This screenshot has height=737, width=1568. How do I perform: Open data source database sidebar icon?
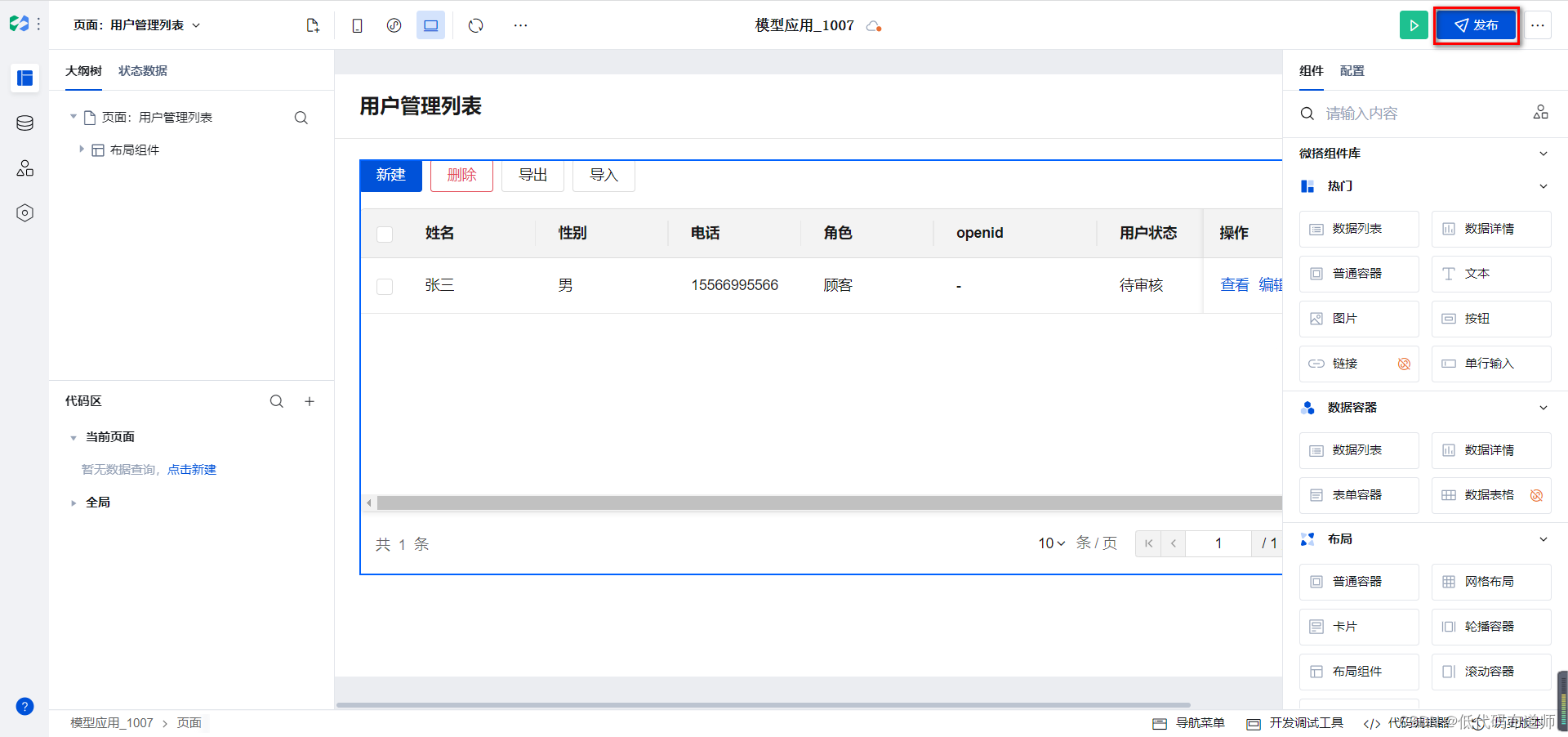click(x=25, y=123)
